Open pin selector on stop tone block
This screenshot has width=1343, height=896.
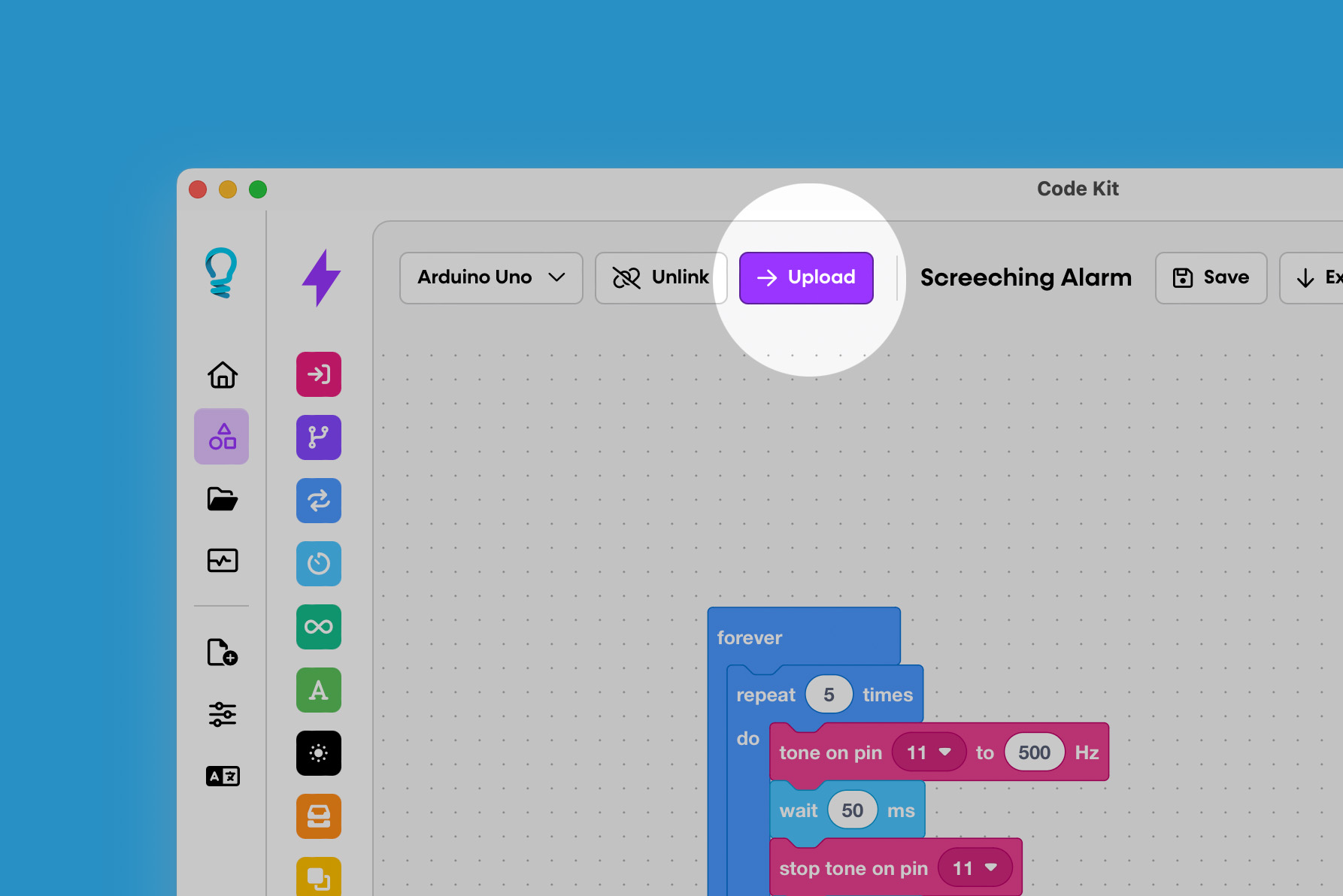(975, 867)
